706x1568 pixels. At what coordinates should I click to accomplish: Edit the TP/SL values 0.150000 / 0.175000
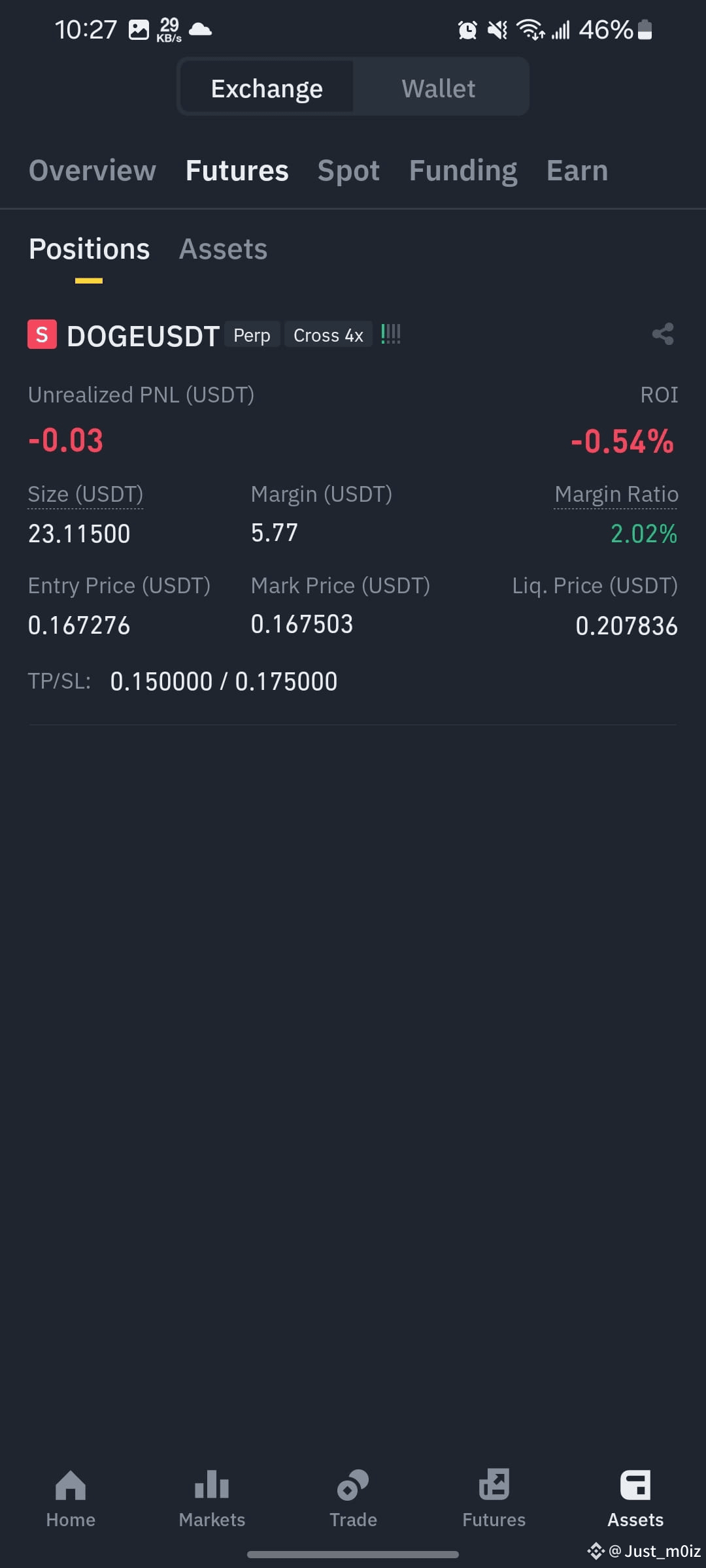(x=224, y=681)
